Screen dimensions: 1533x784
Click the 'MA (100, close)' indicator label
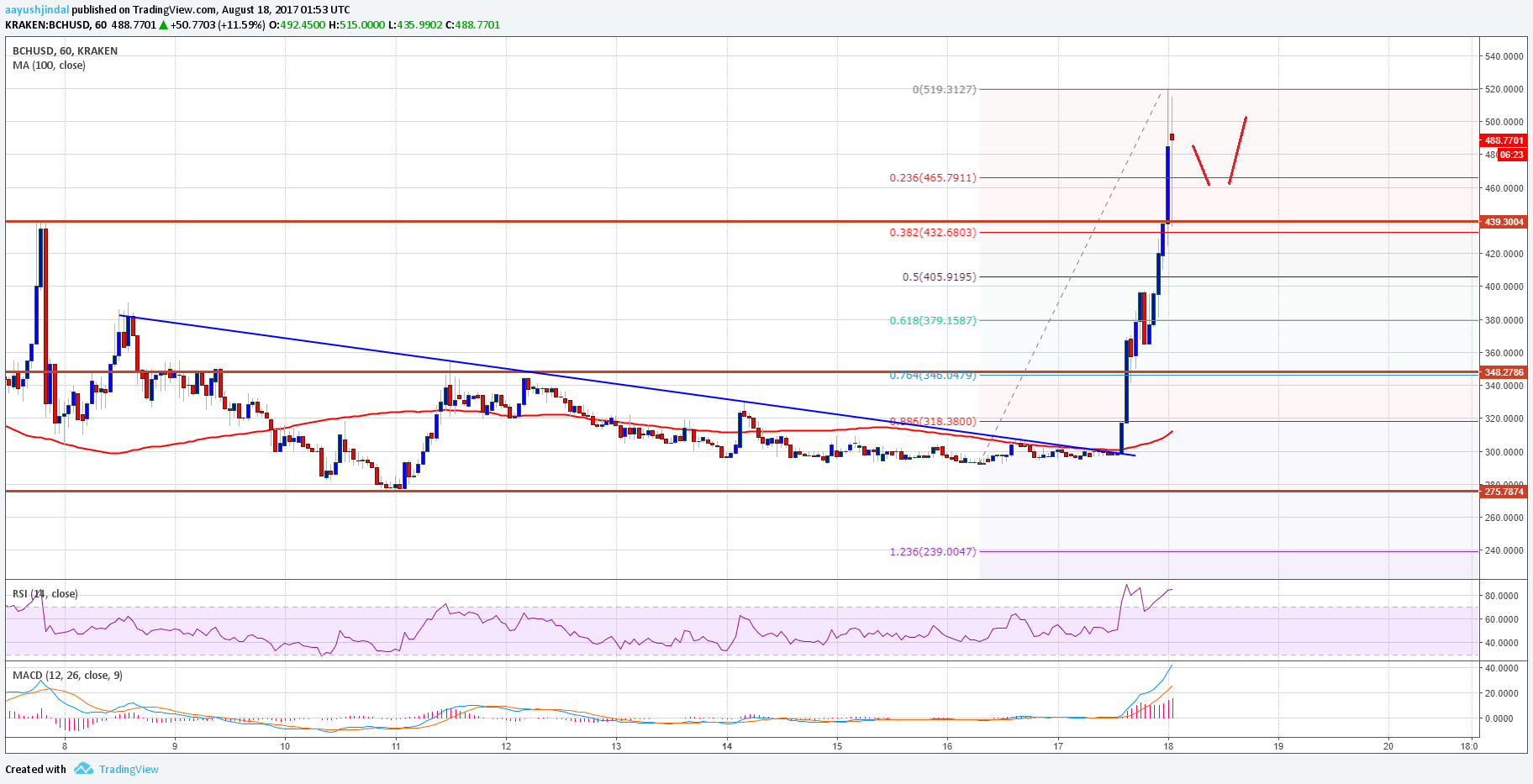point(49,66)
